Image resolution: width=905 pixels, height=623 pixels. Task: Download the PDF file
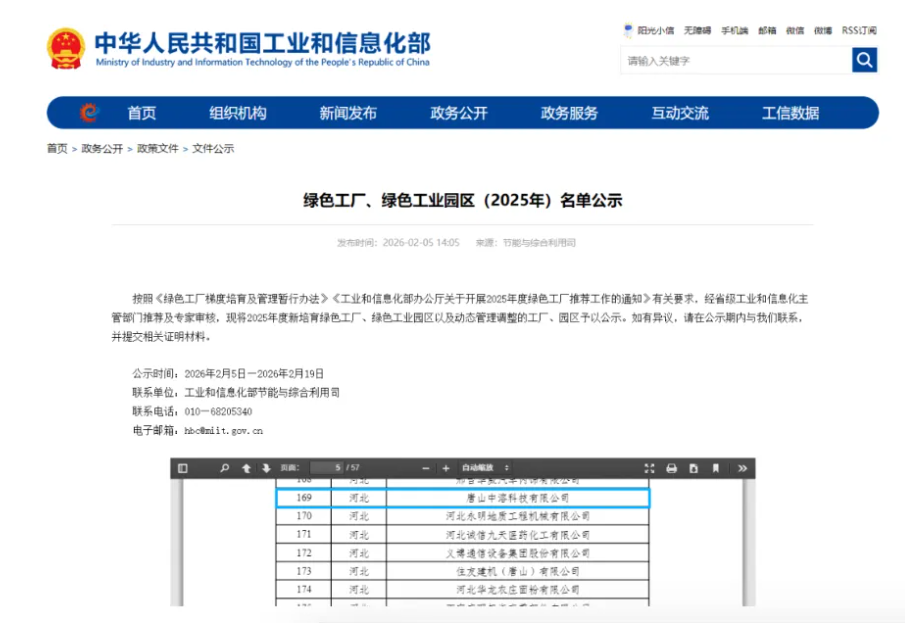(694, 468)
